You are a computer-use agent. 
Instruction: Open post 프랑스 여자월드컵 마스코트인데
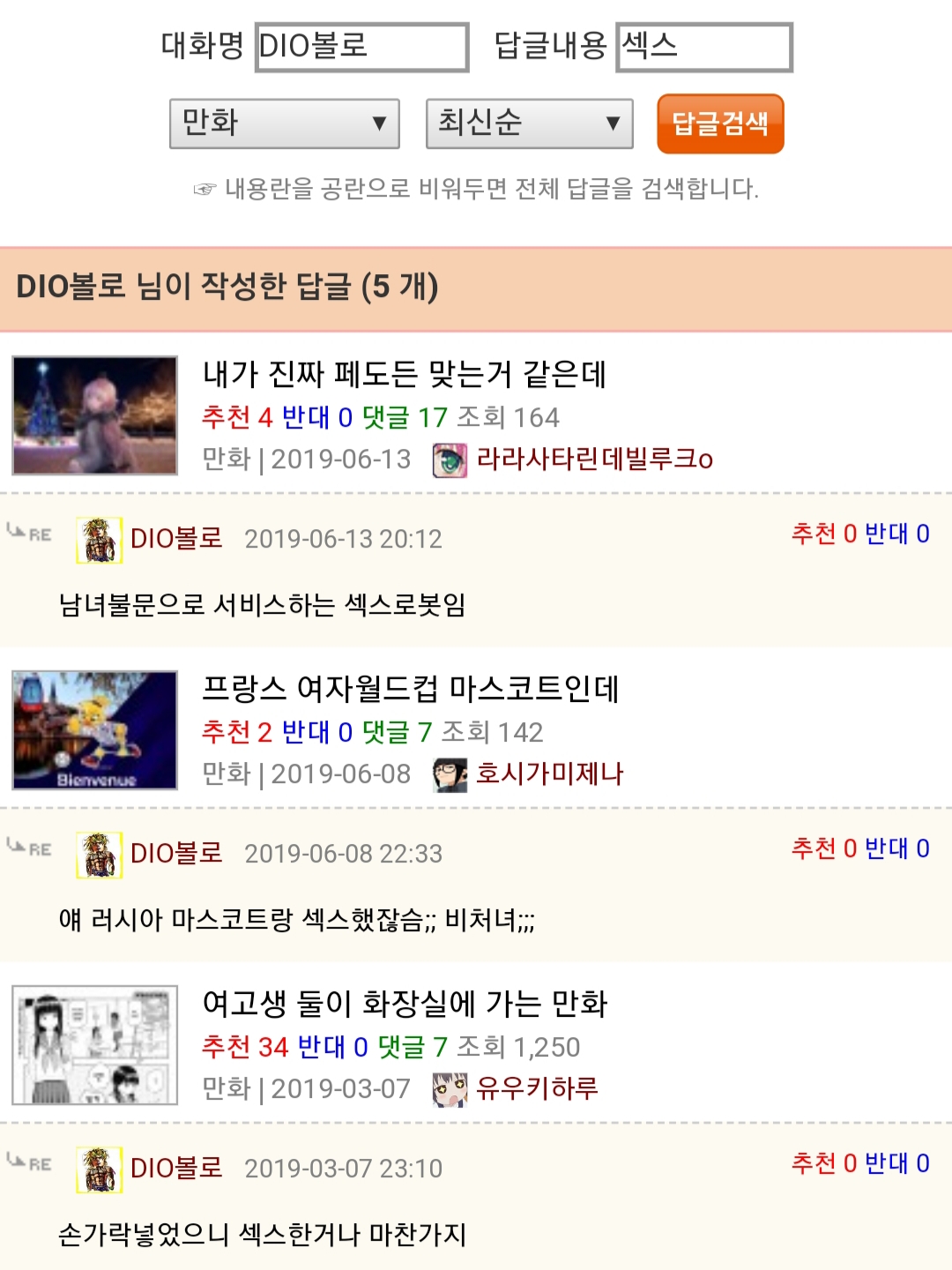pos(411,689)
